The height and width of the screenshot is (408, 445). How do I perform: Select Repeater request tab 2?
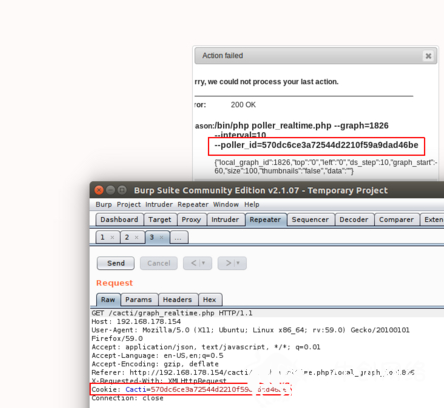coord(127,237)
